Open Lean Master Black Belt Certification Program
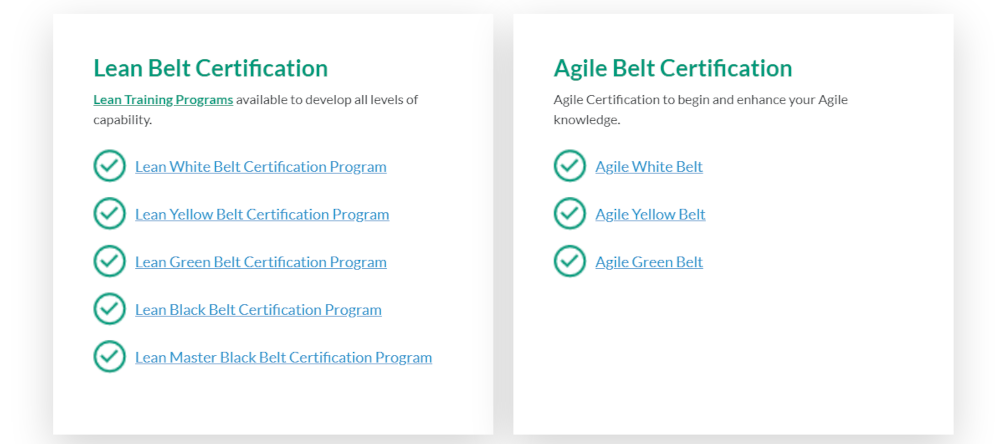1000x444 pixels. 284,357
